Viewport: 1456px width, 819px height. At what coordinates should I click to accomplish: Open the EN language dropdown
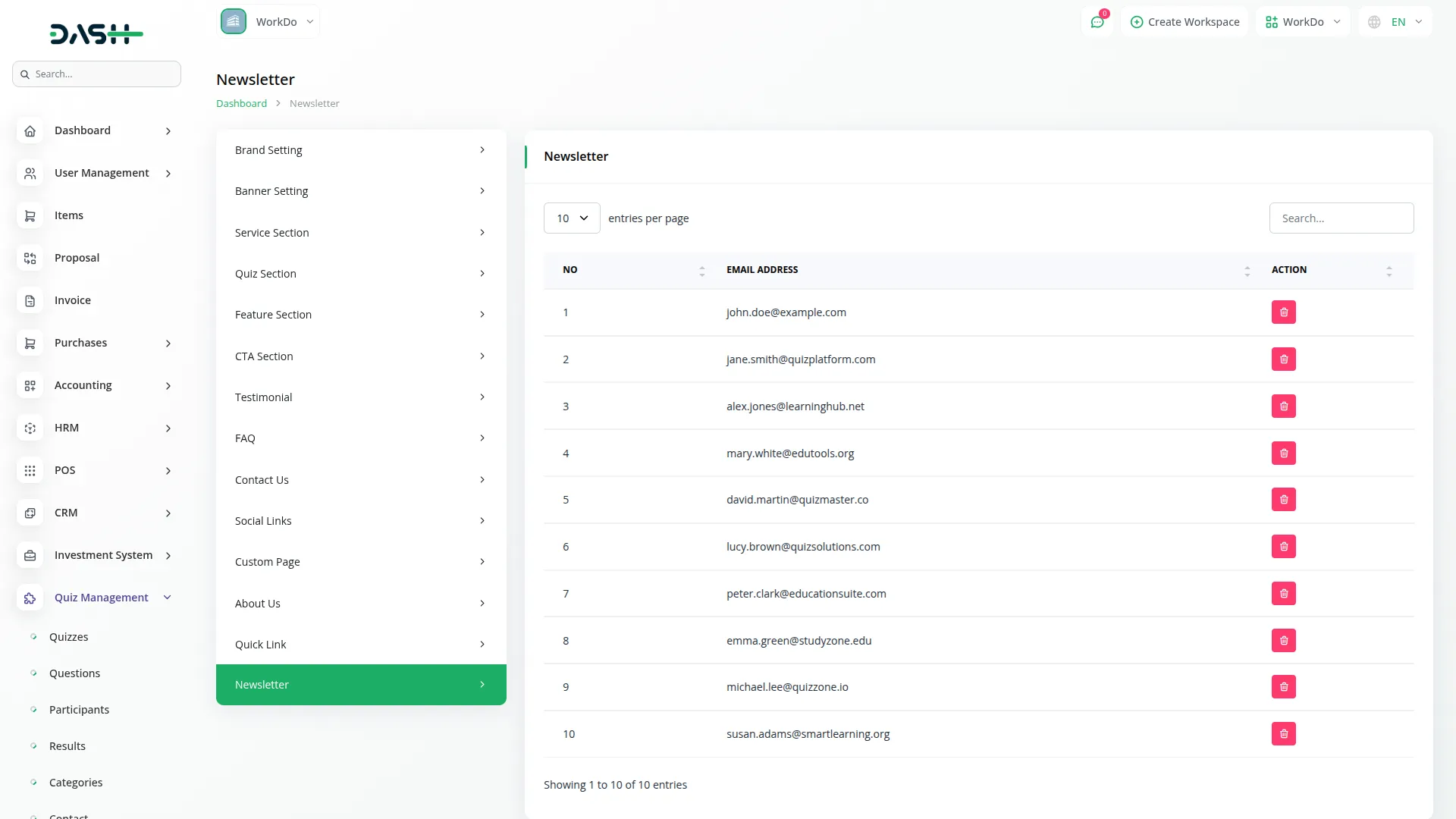click(x=1396, y=22)
